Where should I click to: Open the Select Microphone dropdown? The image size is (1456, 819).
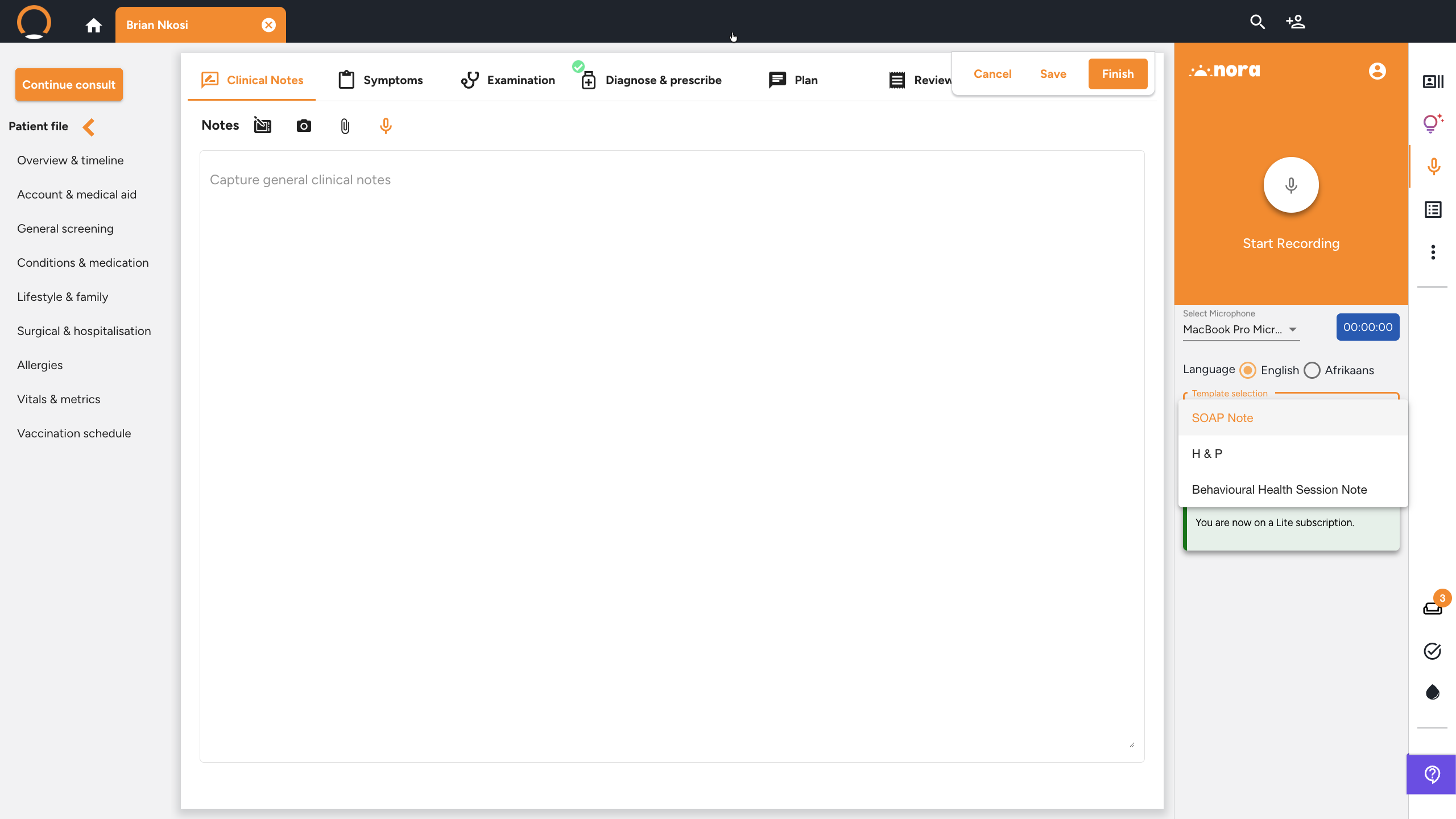pyautogui.click(x=1242, y=329)
